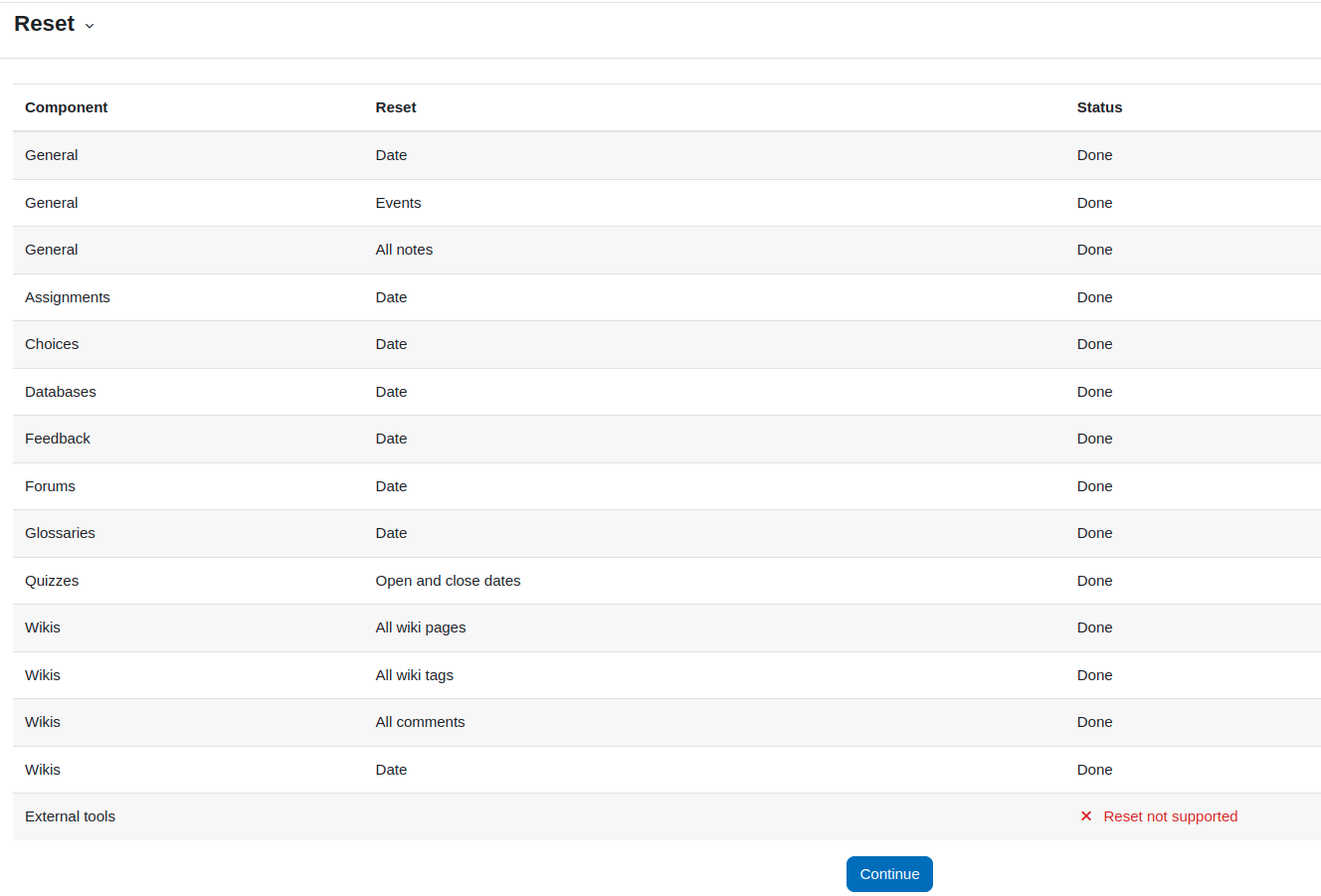Click Done status for All wiki pages
This screenshot has width=1321, height=896.
pos(1094,627)
